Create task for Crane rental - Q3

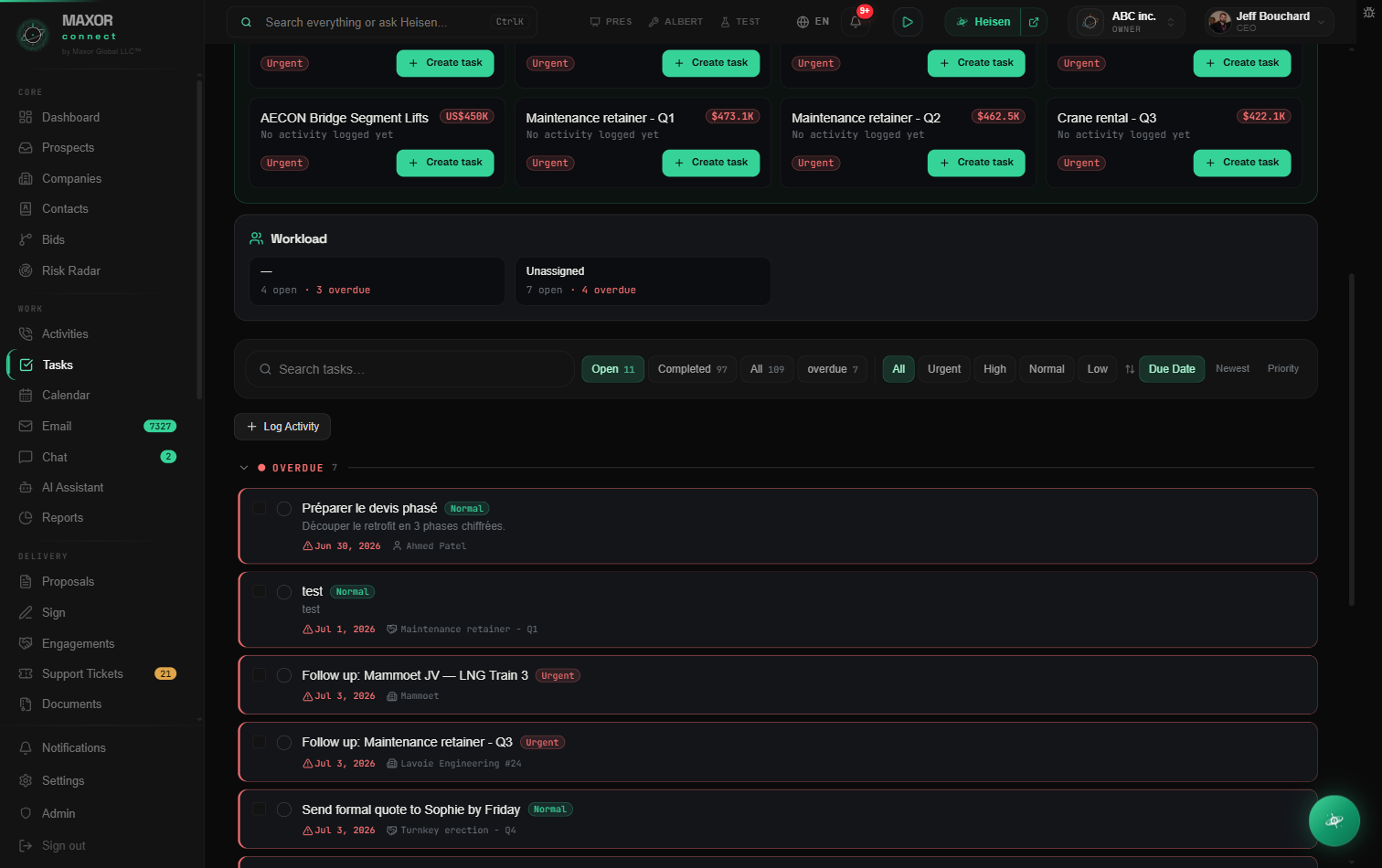[1242, 163]
